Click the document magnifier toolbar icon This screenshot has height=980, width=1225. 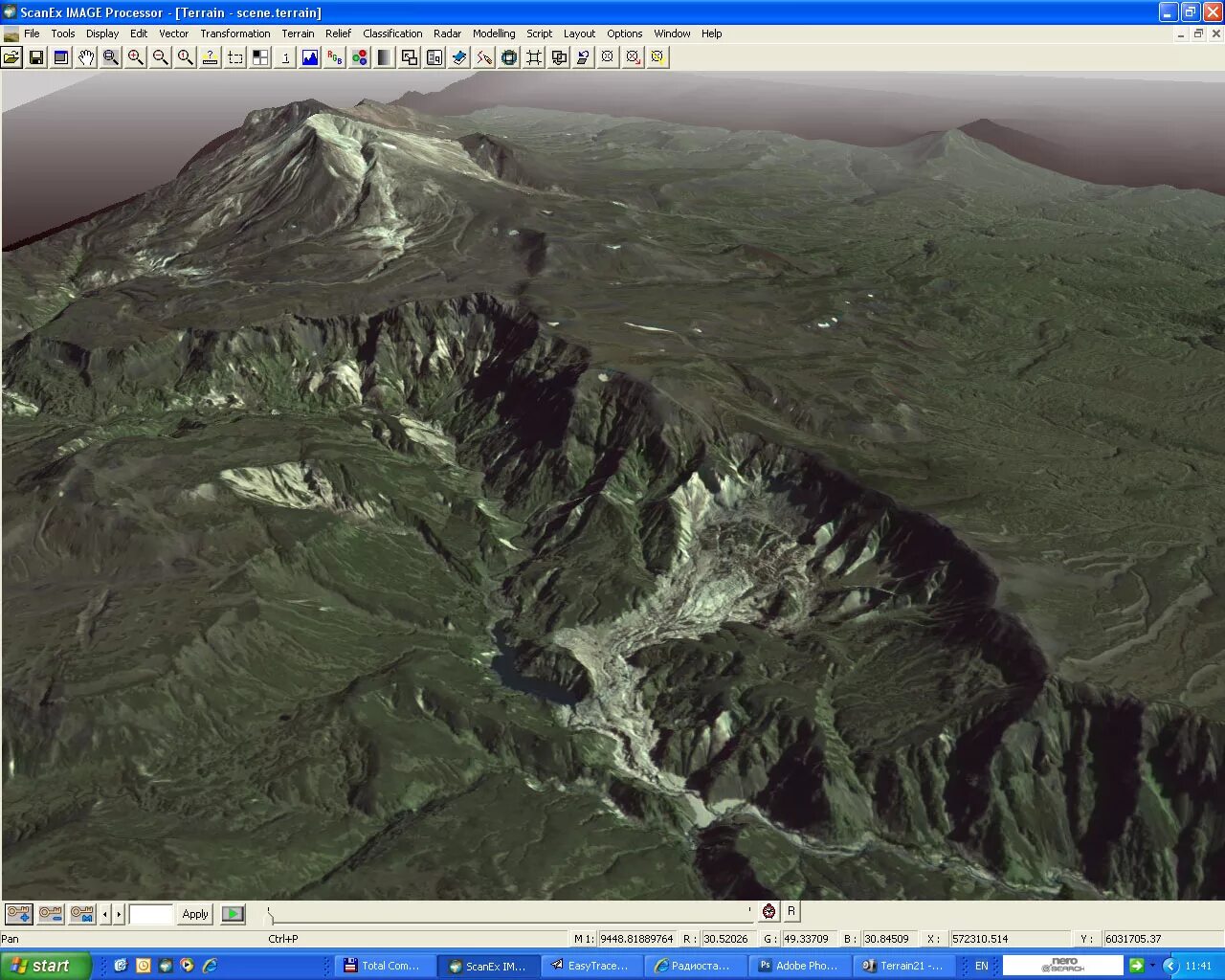(x=434, y=57)
